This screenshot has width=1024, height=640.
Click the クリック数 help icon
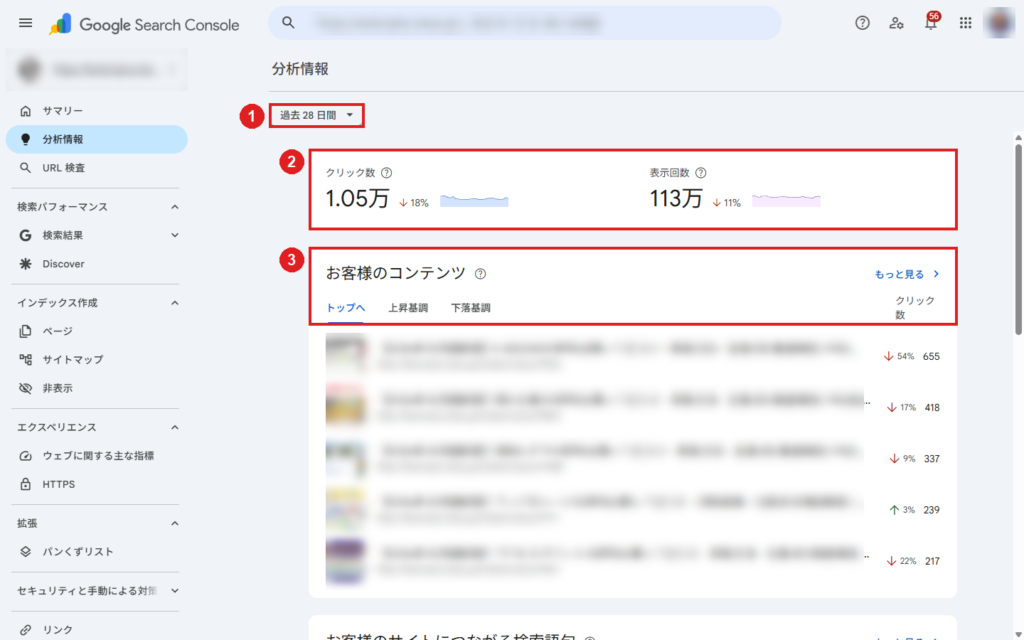(387, 173)
